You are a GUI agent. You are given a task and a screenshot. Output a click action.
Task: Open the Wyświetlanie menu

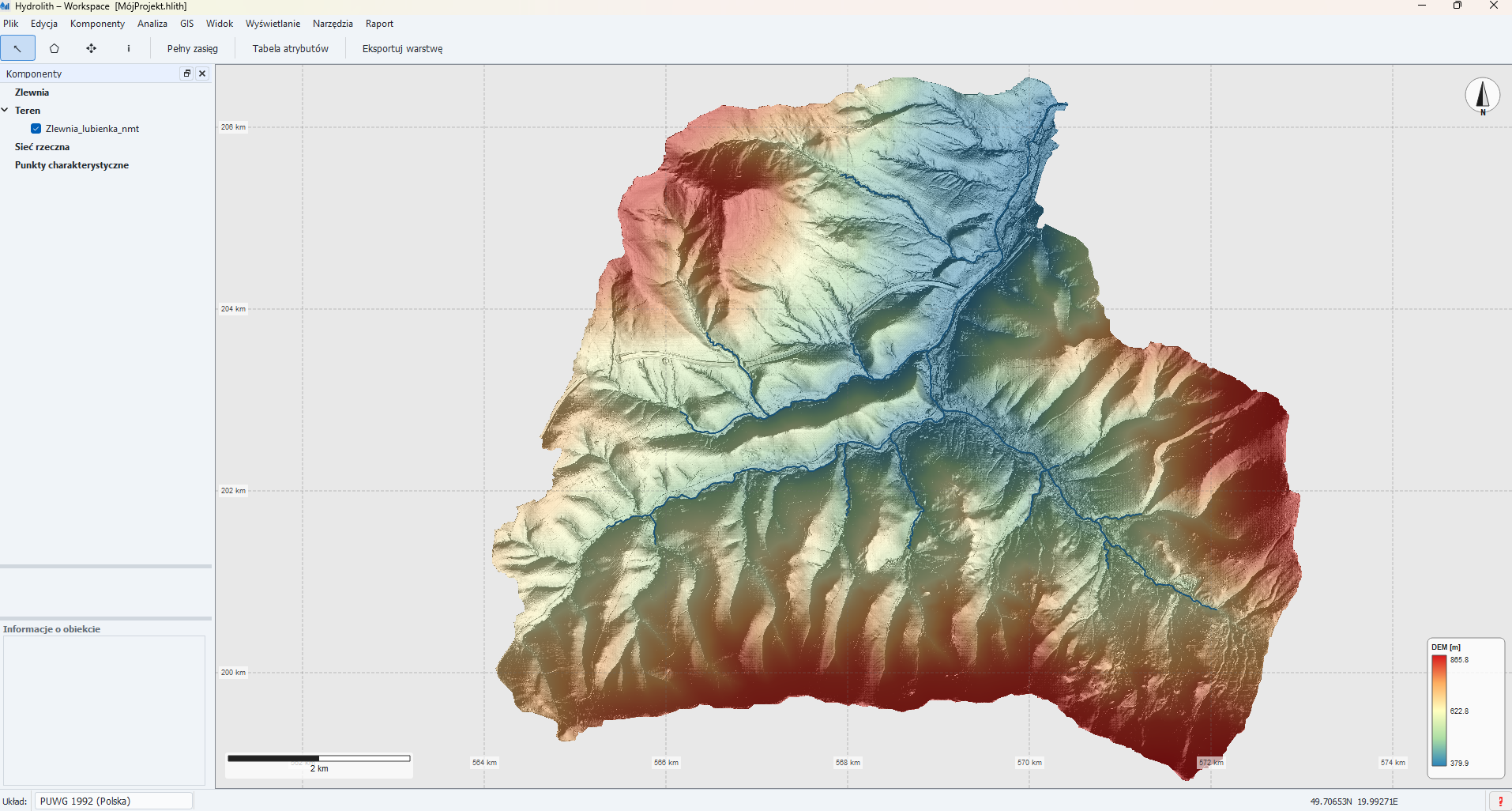[273, 24]
